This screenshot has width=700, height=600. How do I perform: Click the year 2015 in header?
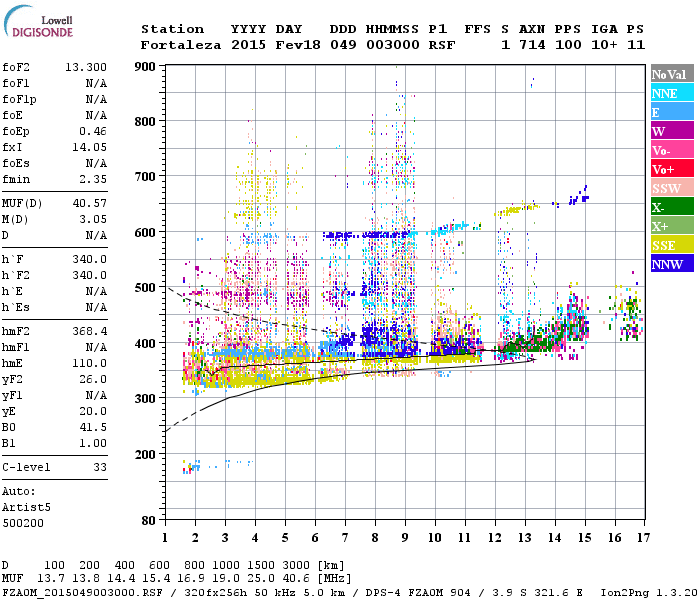[x=248, y=45]
